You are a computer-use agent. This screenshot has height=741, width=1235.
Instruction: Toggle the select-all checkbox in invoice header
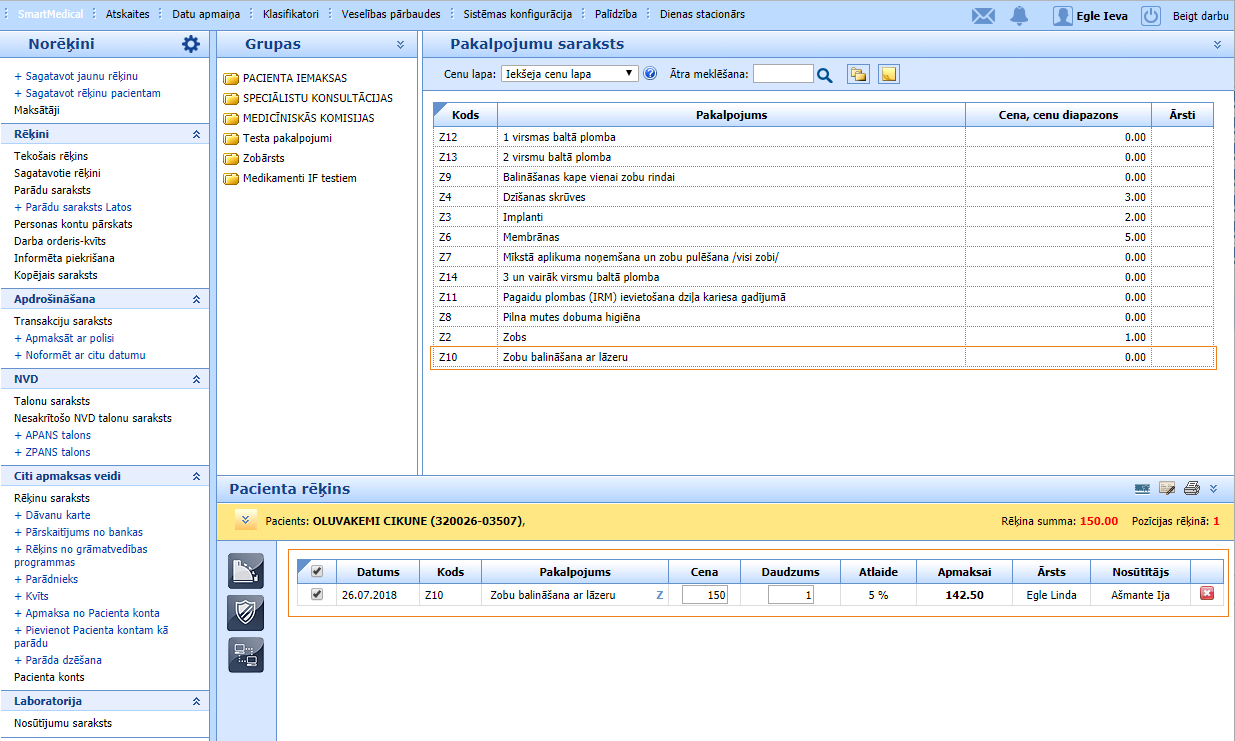coord(318,572)
